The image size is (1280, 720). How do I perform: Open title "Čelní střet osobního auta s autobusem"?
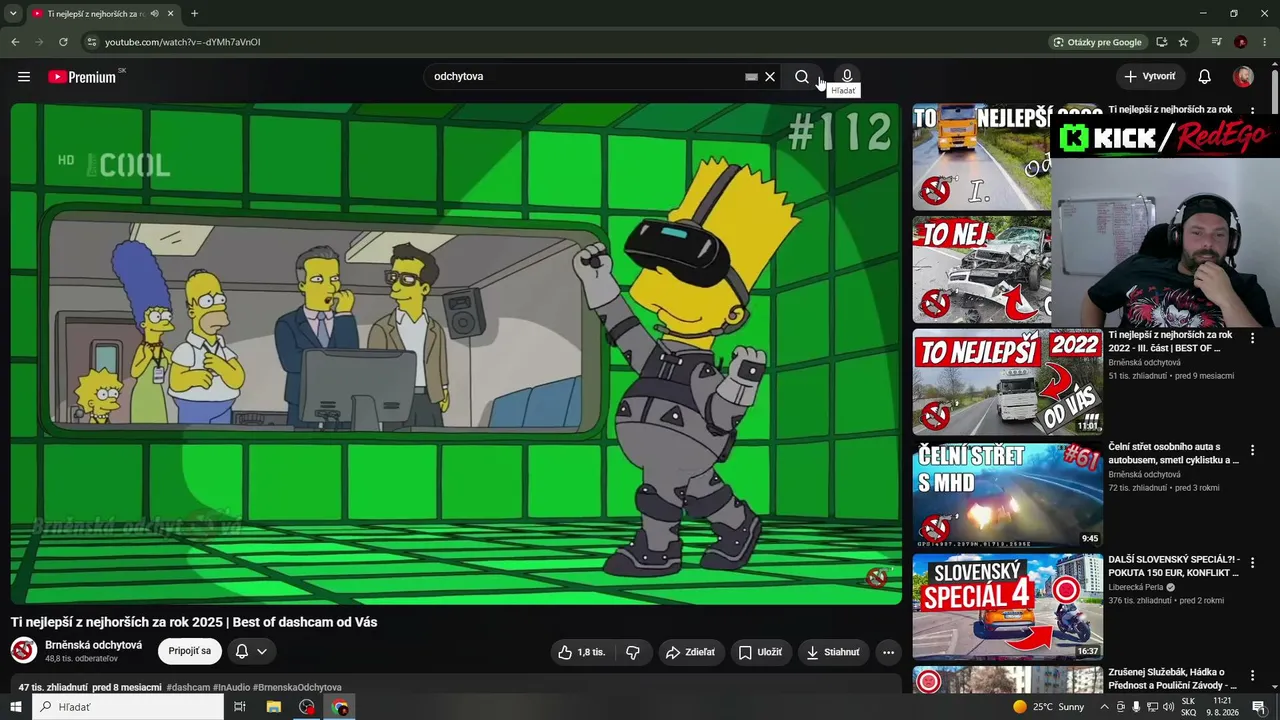[1174, 454]
